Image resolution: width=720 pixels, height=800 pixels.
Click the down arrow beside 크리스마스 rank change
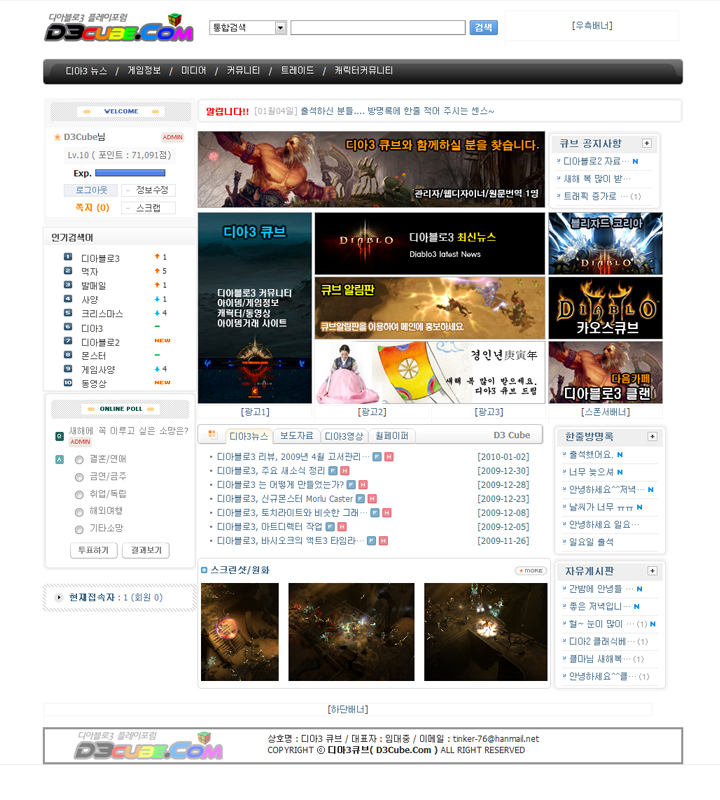[x=157, y=313]
